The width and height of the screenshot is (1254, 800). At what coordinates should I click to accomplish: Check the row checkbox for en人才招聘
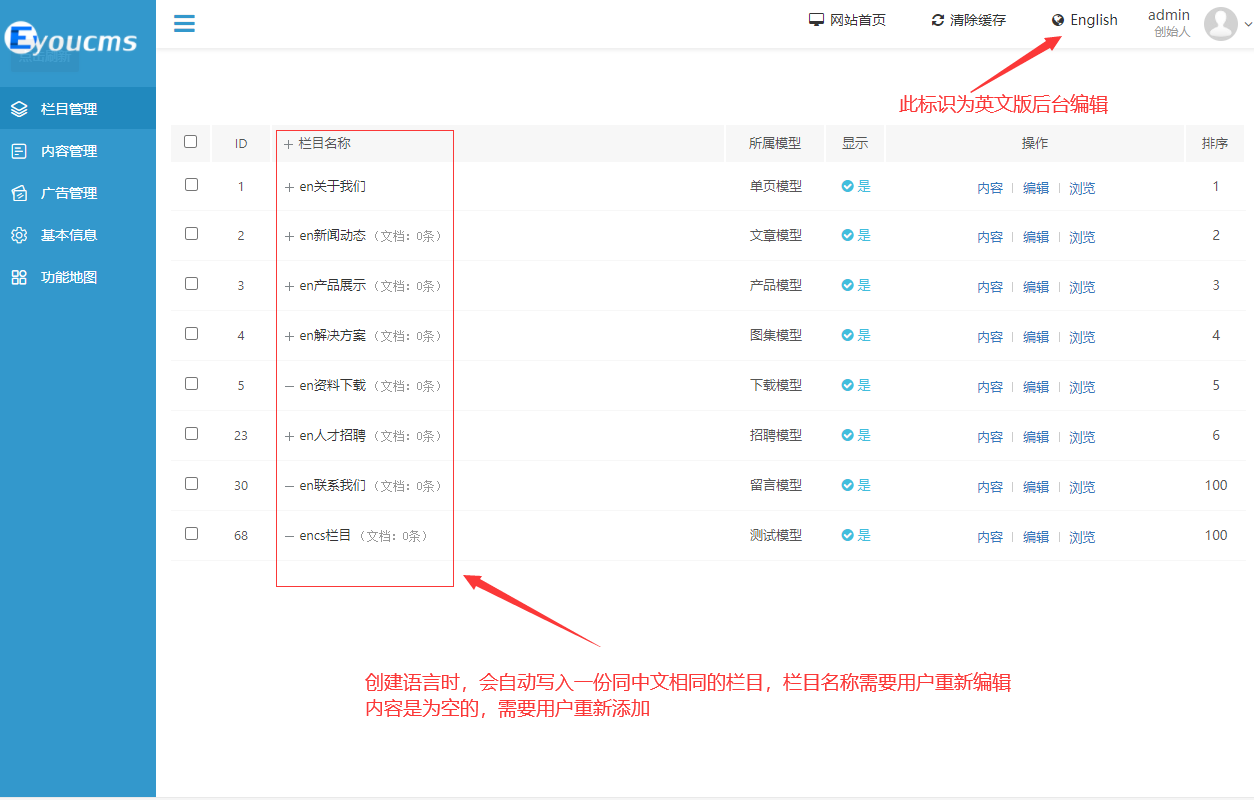tap(190, 435)
